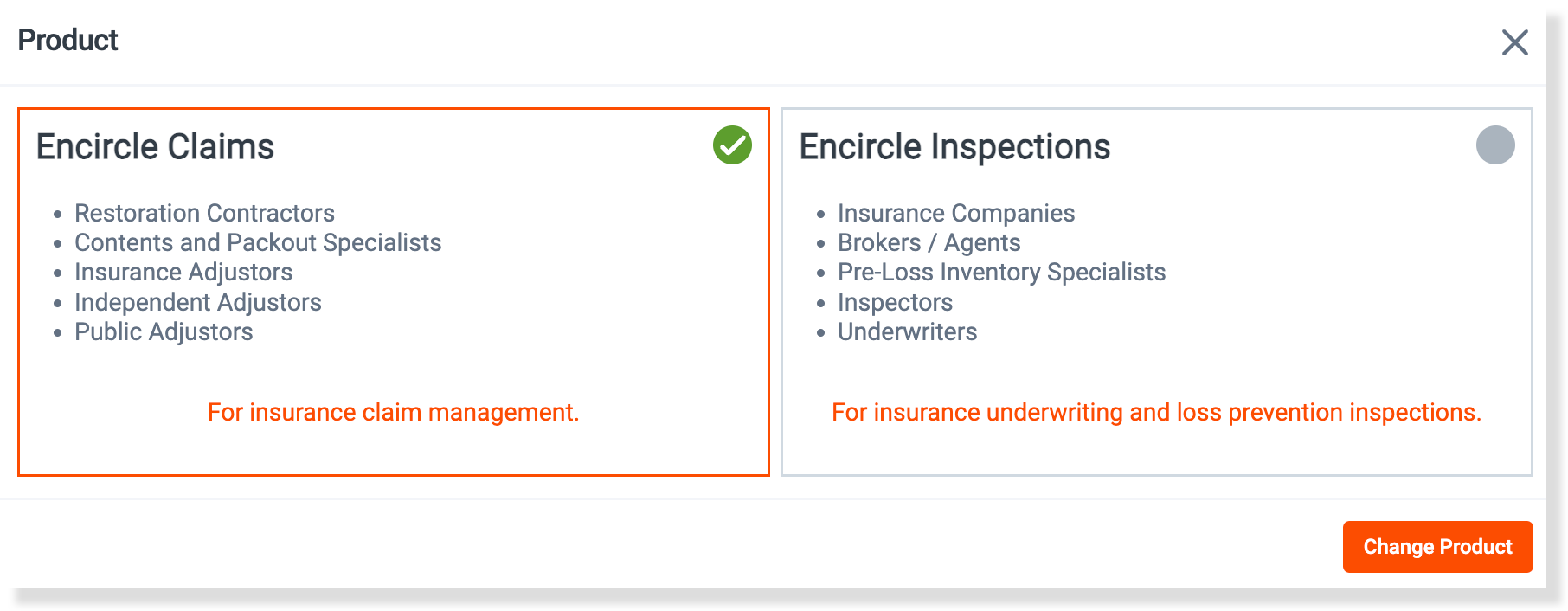The image size is (1568, 611).
Task: Click Insurance Companies list item
Action: point(956,213)
